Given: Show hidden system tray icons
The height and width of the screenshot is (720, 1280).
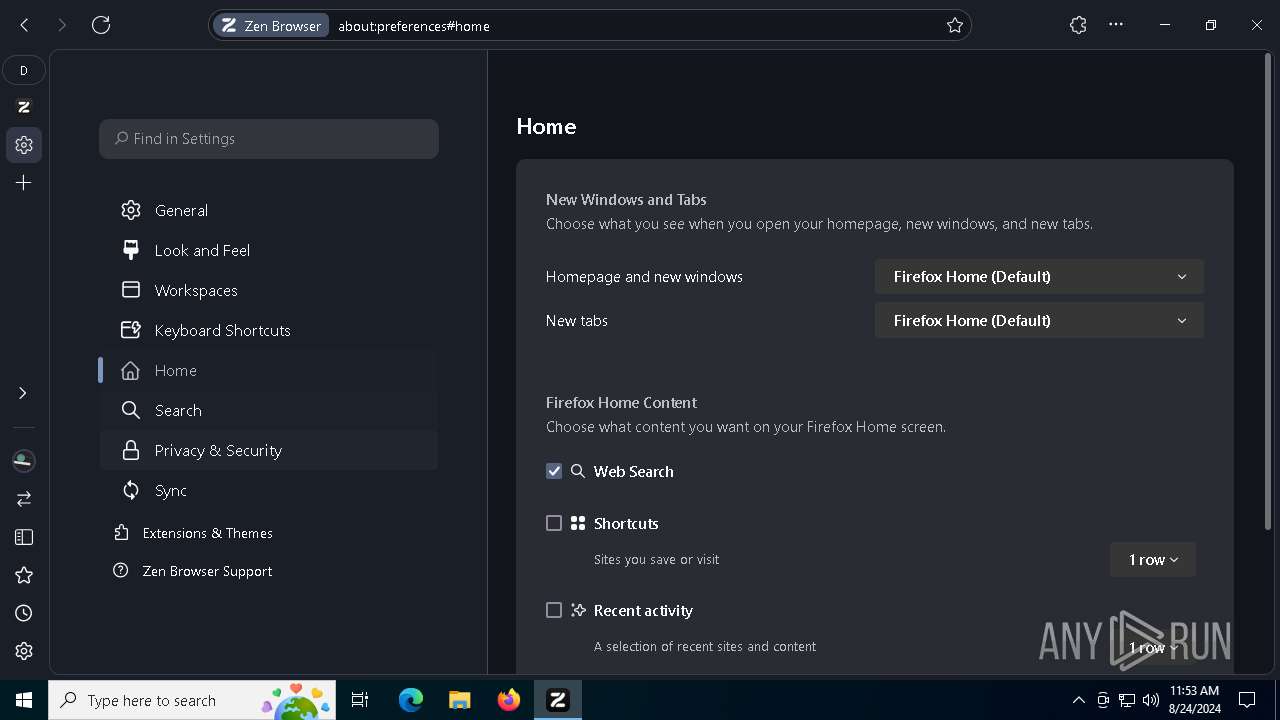Looking at the screenshot, I should pyautogui.click(x=1078, y=700).
